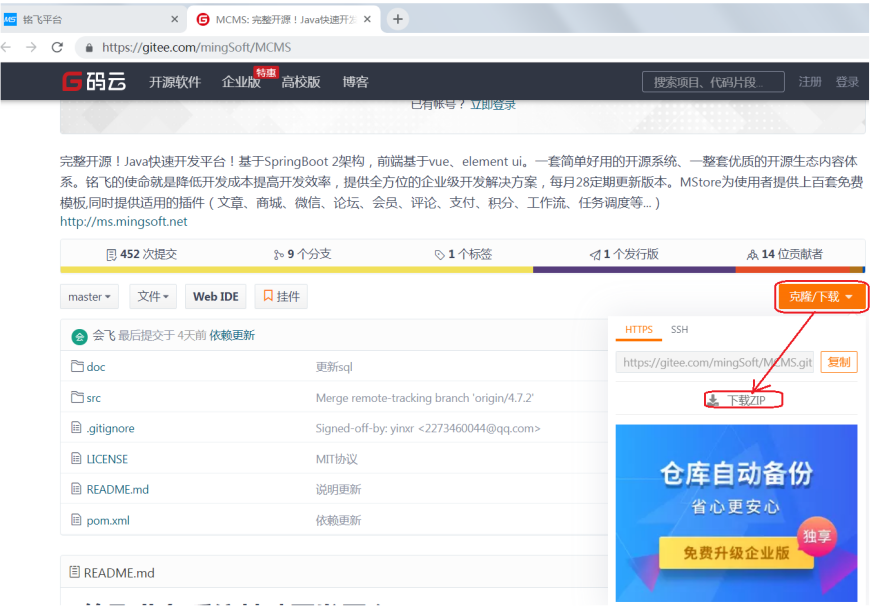Click the browser address bar URL
The image size is (872, 611).
pyautogui.click(x=196, y=48)
